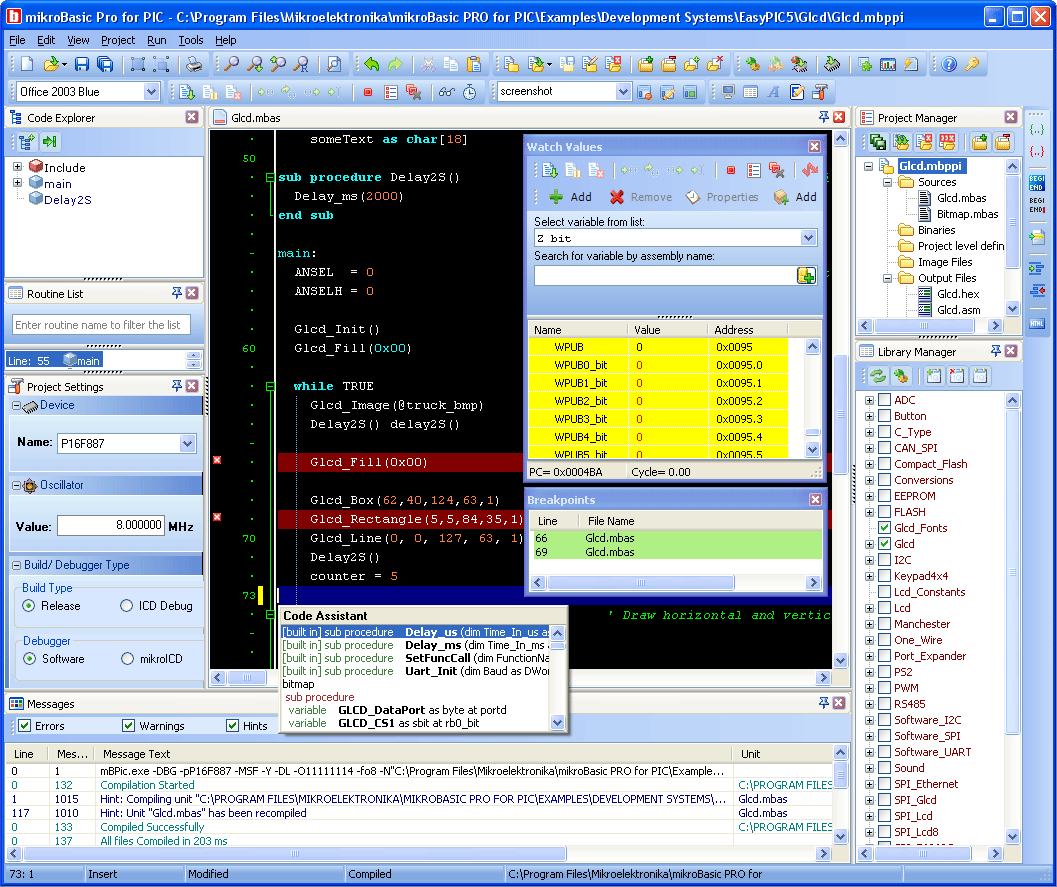Select Delay_ms in Code Assistant list
Screen dimensions: 1057x887
[416, 645]
